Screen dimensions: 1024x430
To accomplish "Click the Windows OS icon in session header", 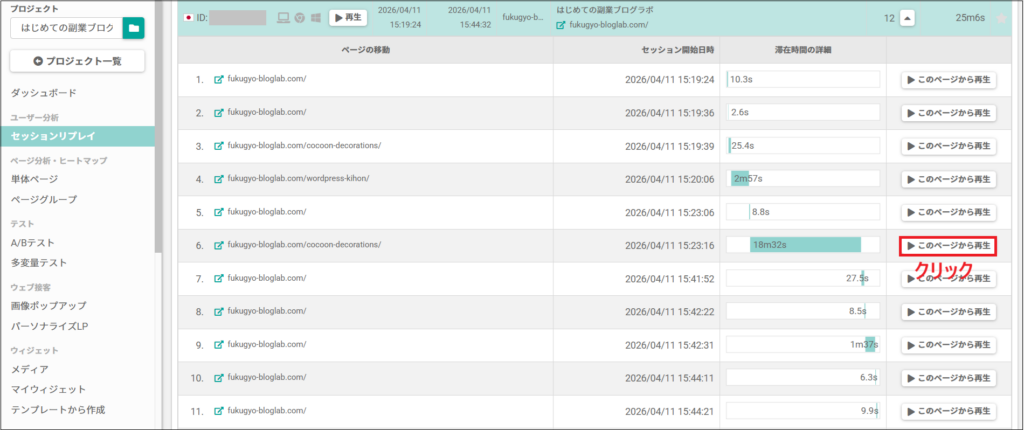I will pyautogui.click(x=315, y=18).
